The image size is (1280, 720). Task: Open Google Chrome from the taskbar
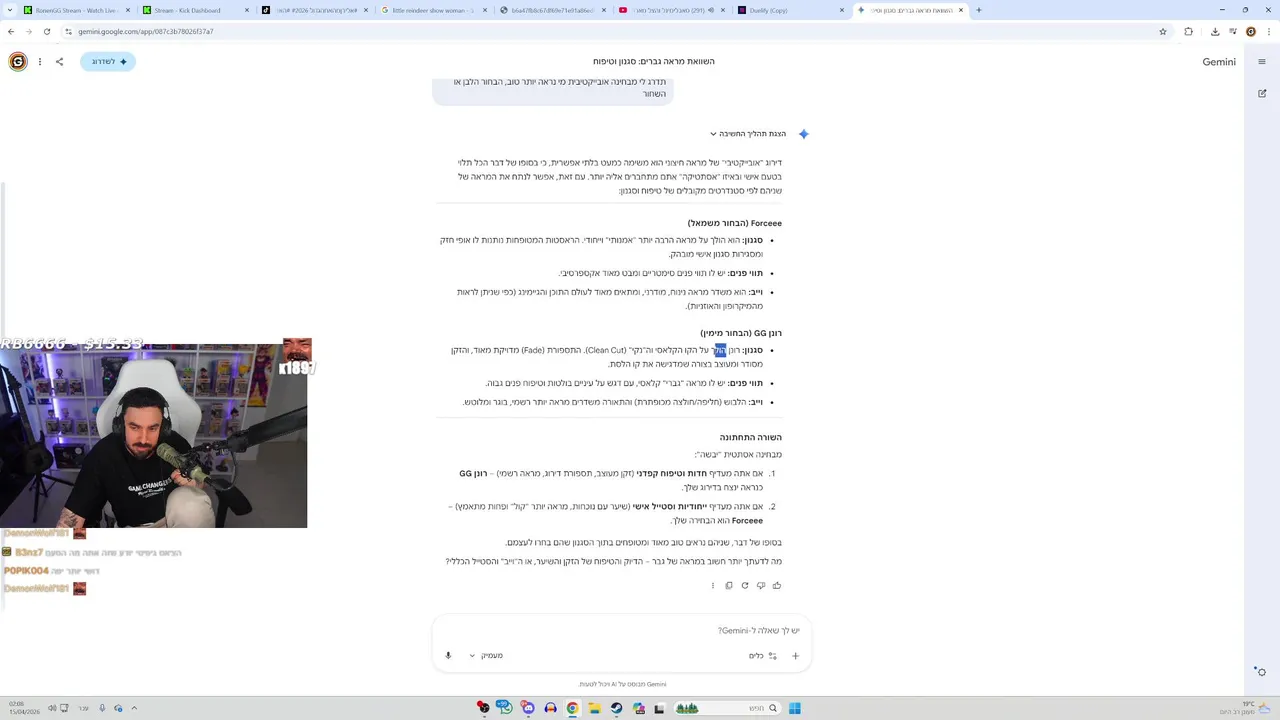[x=572, y=708]
